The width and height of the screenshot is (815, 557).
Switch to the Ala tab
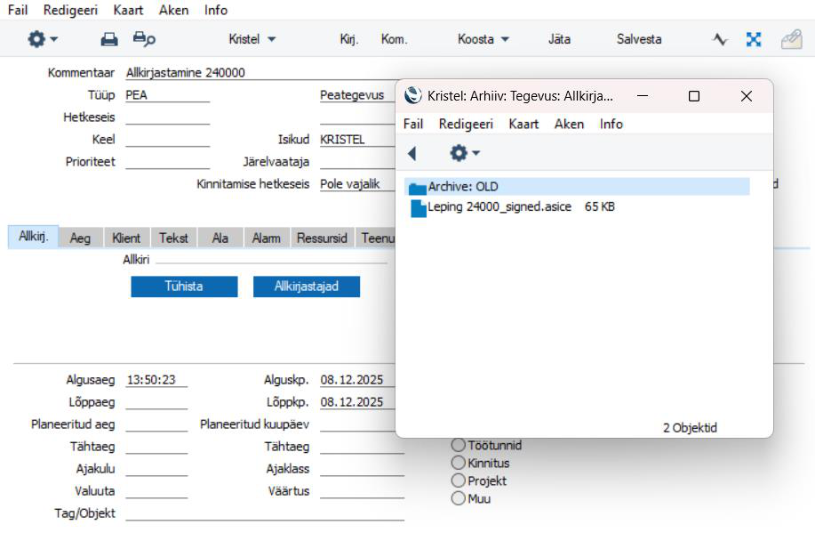click(220, 238)
